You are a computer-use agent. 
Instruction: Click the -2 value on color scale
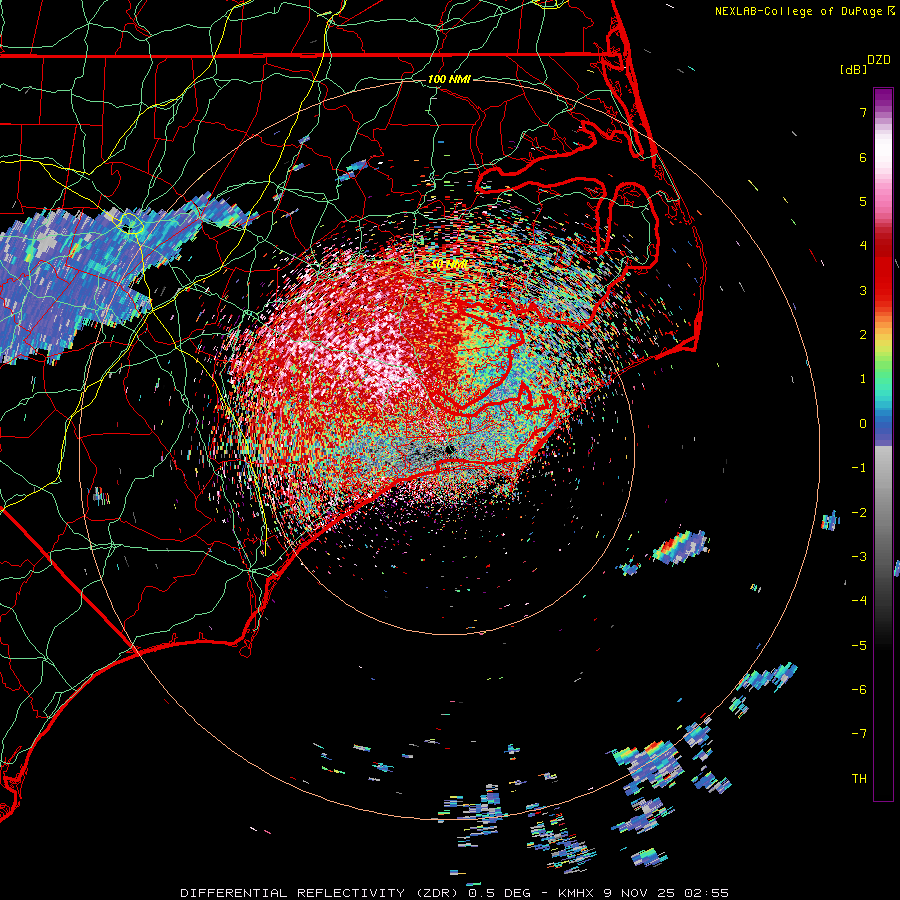pos(859,513)
